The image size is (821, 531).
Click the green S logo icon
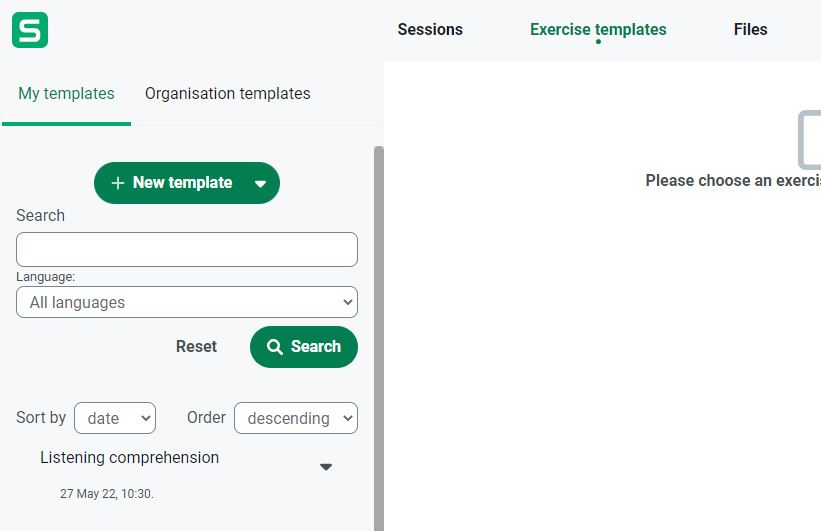pos(30,30)
